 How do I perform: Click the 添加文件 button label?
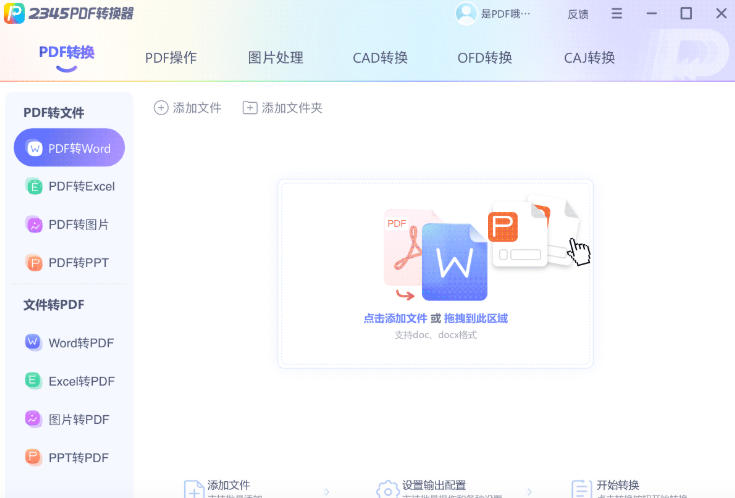click(196, 108)
